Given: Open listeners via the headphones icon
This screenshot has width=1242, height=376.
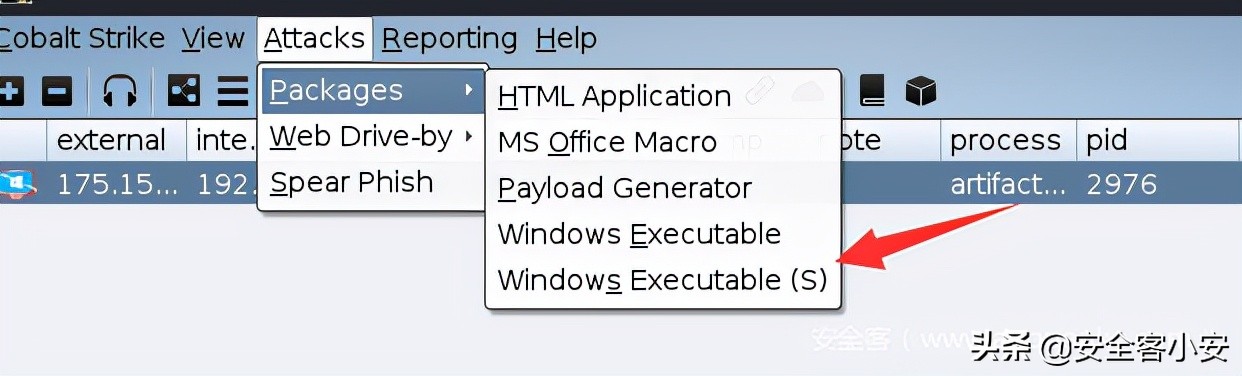Looking at the screenshot, I should (x=120, y=92).
